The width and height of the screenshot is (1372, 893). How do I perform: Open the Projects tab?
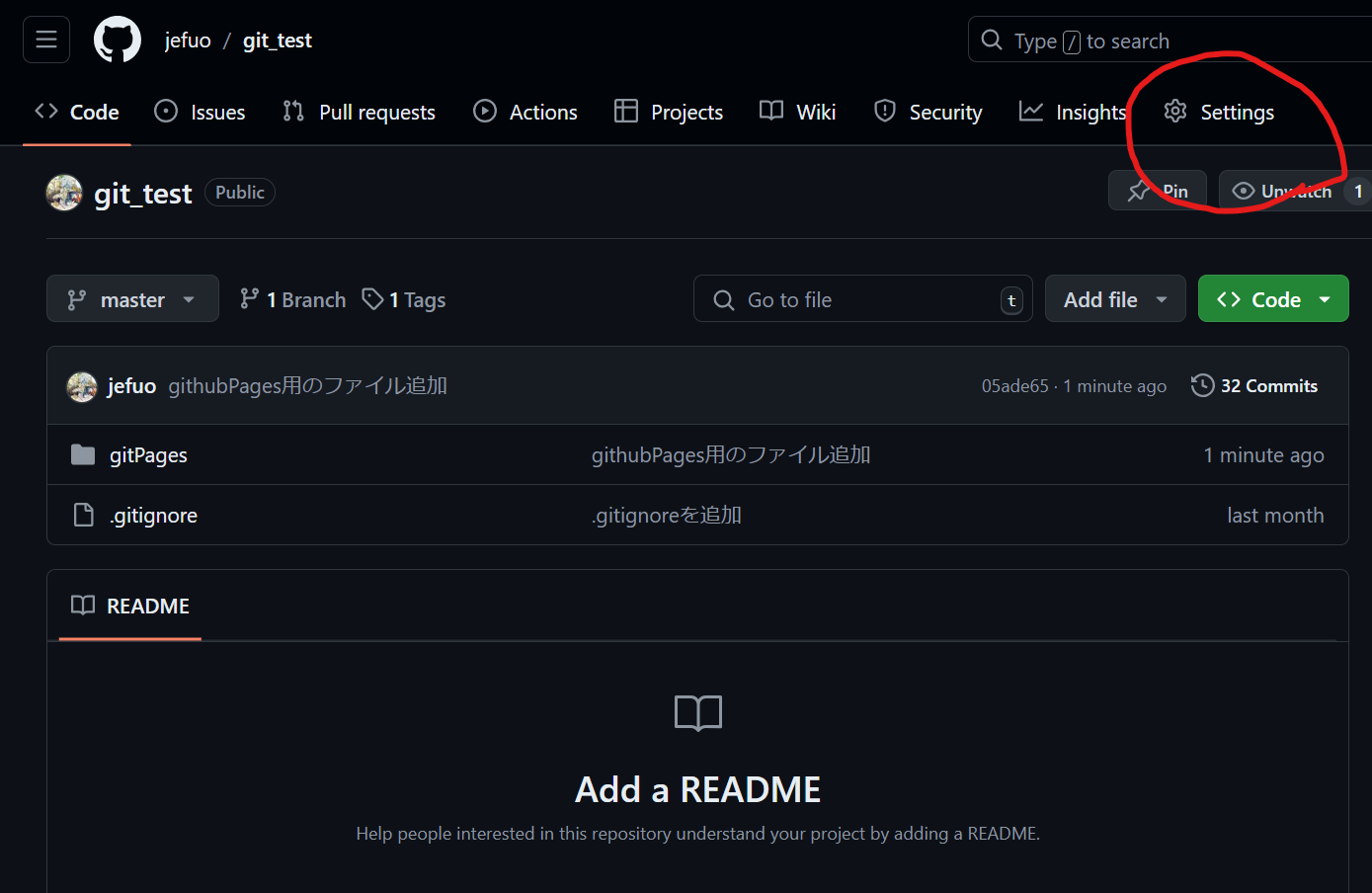click(669, 113)
